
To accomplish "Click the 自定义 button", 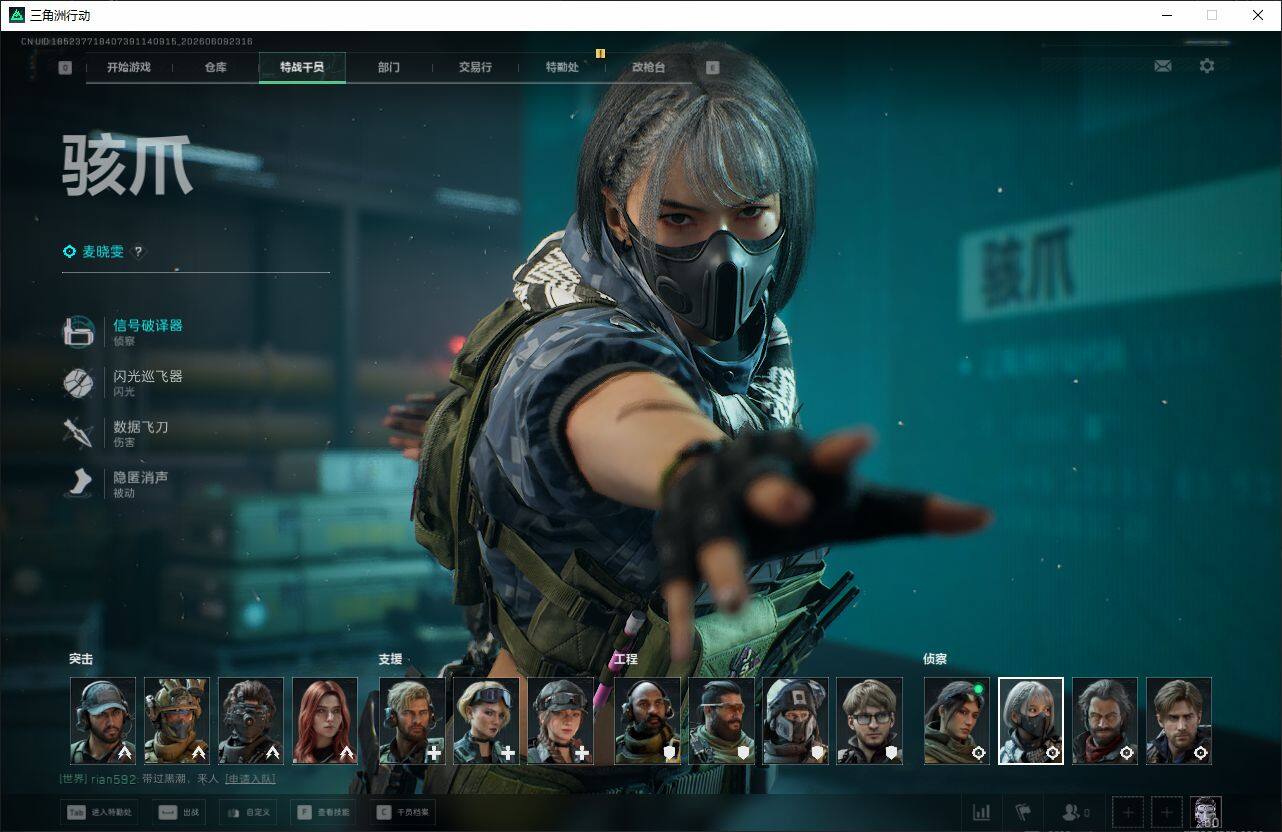I will [248, 813].
